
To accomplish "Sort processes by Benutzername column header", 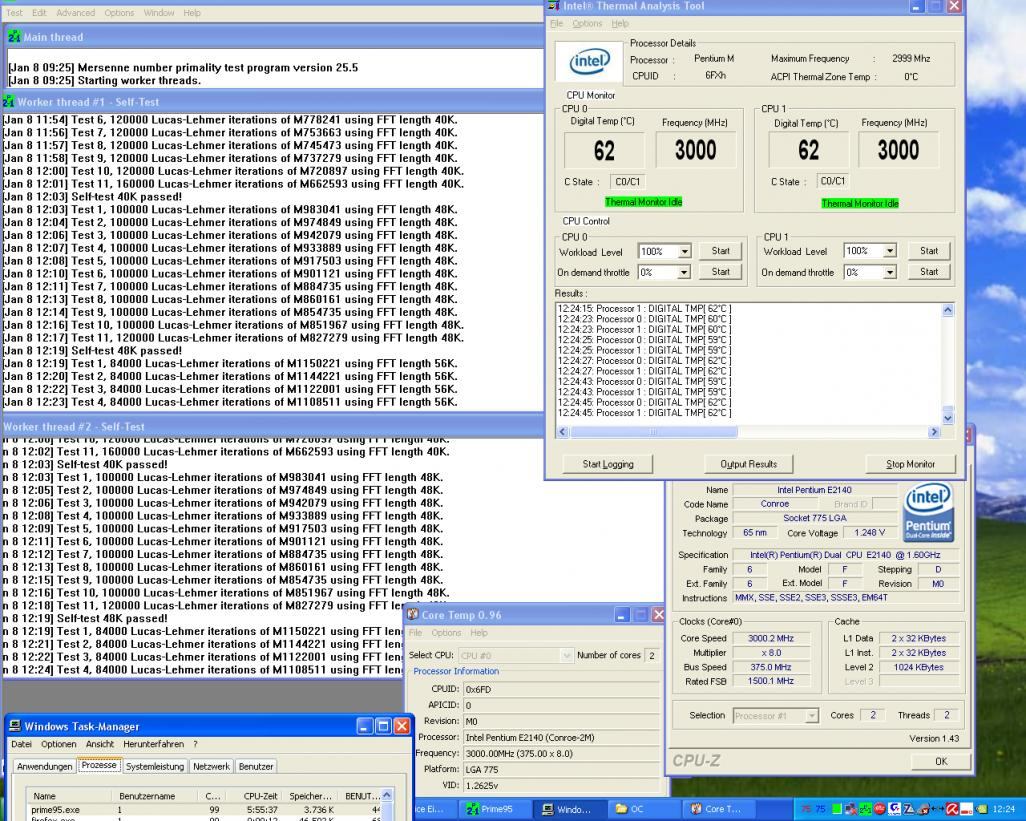I will pyautogui.click(x=154, y=796).
